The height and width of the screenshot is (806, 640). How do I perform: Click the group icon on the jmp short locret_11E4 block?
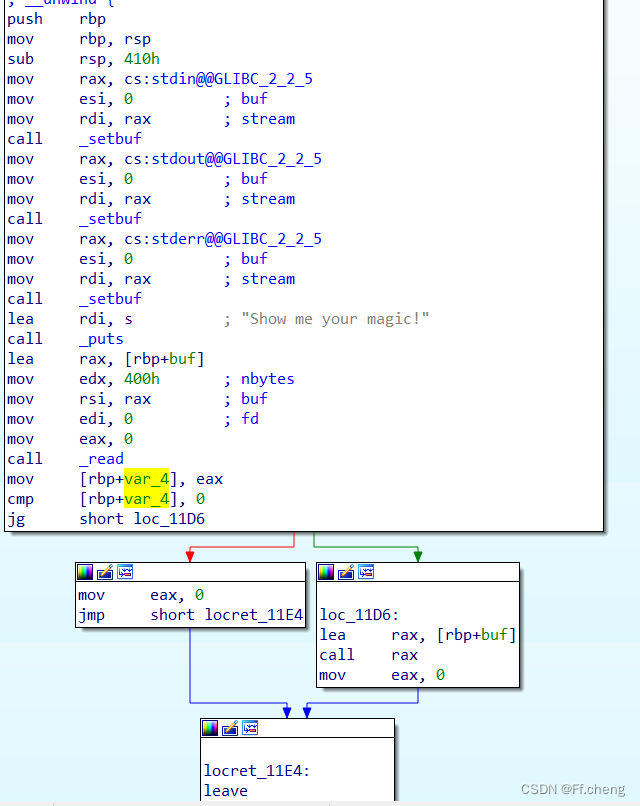[x=125, y=572]
